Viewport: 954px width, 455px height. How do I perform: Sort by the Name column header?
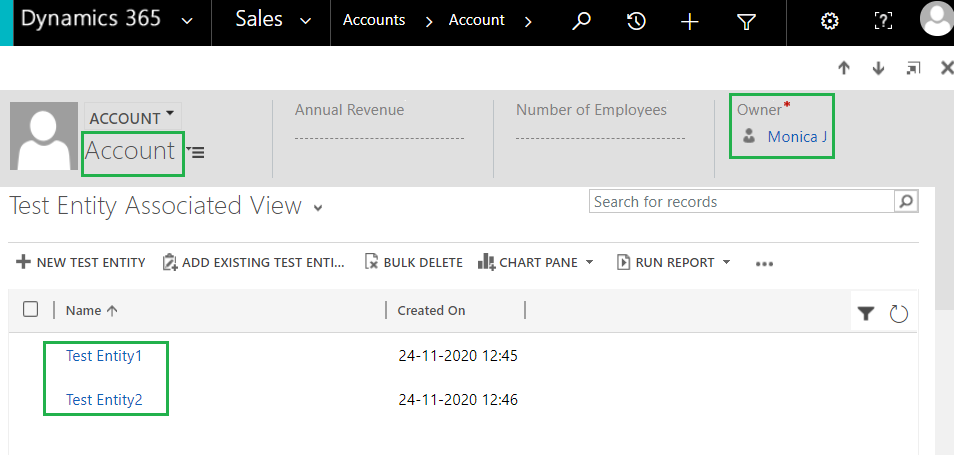pyautogui.click(x=91, y=310)
